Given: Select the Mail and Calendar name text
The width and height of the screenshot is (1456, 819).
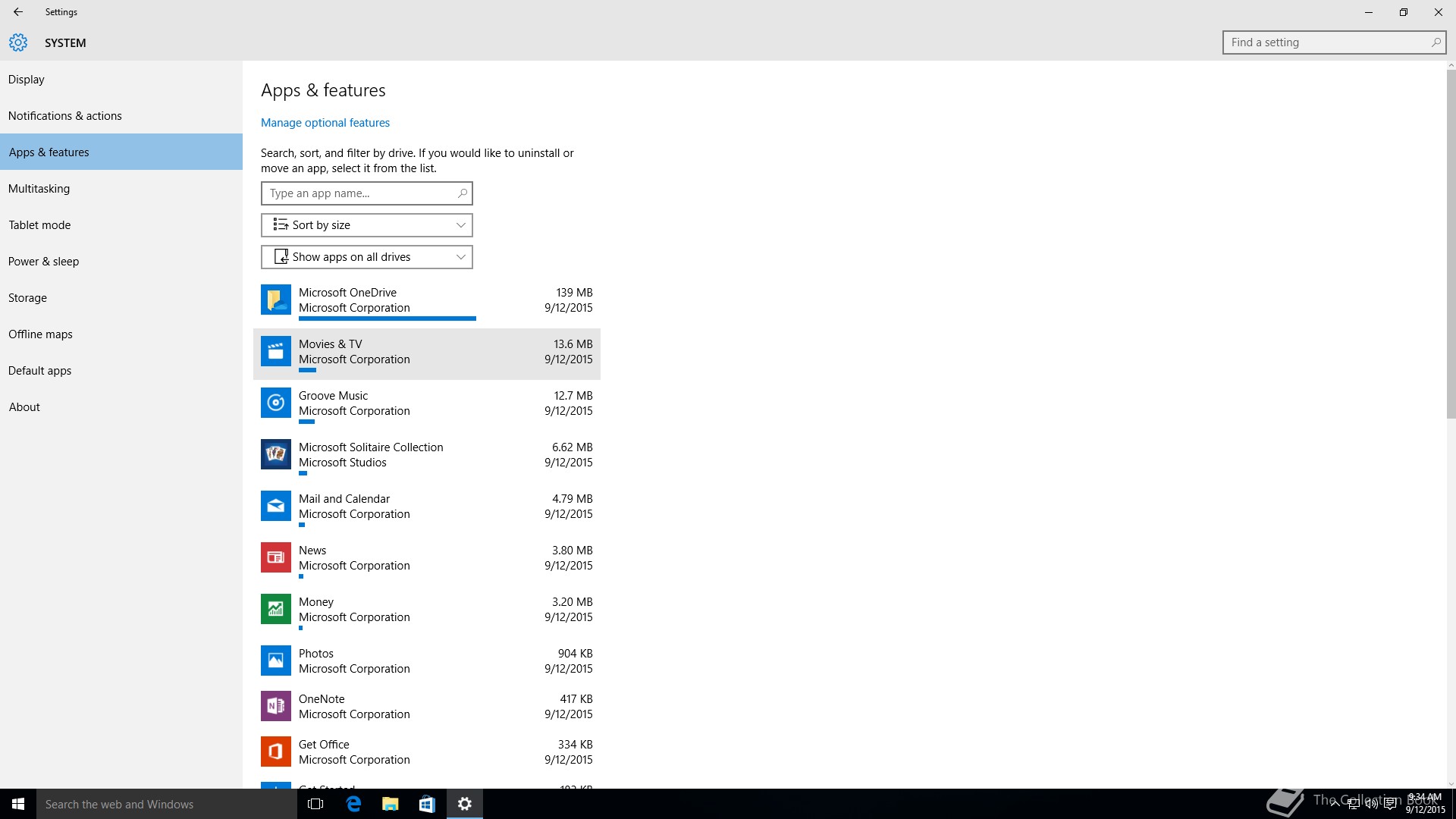Looking at the screenshot, I should (x=344, y=499).
